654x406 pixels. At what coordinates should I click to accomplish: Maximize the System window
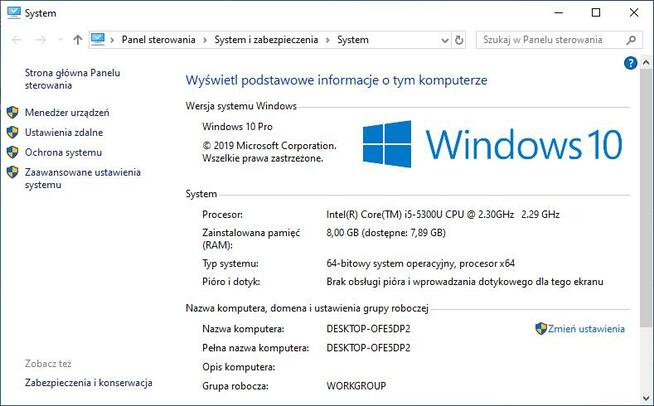pyautogui.click(x=596, y=13)
